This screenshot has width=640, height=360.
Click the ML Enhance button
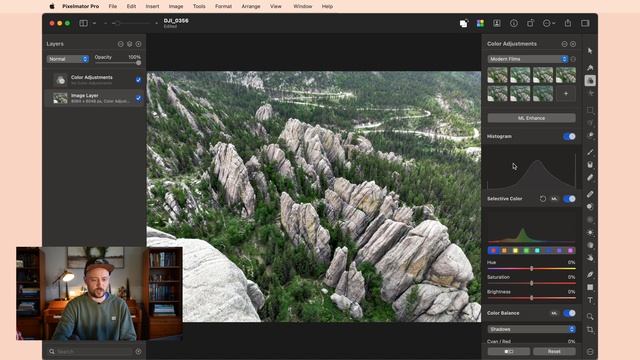click(x=531, y=118)
